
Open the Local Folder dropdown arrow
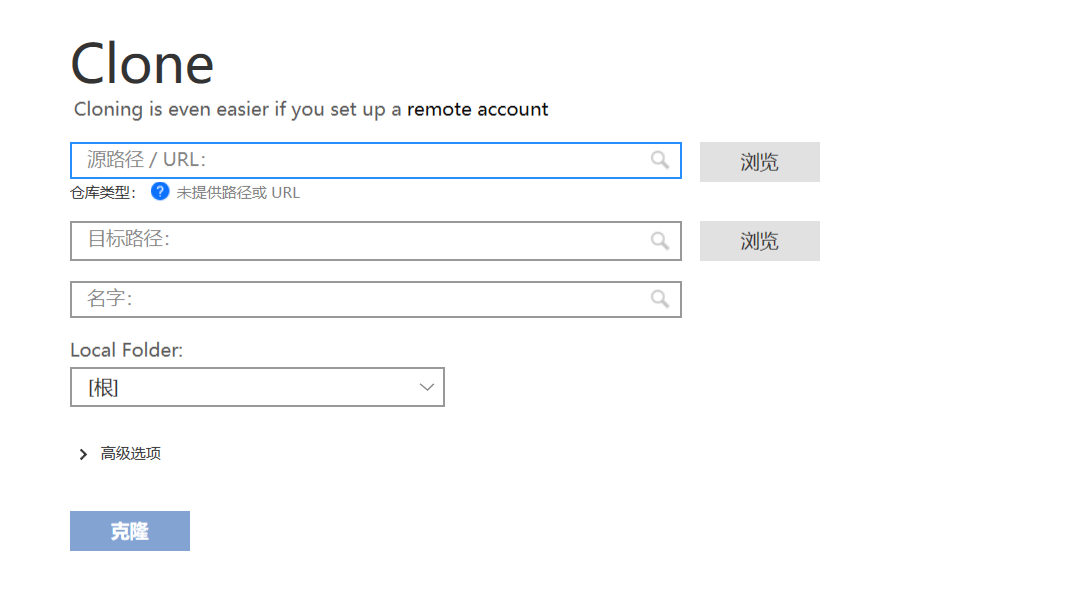427,387
